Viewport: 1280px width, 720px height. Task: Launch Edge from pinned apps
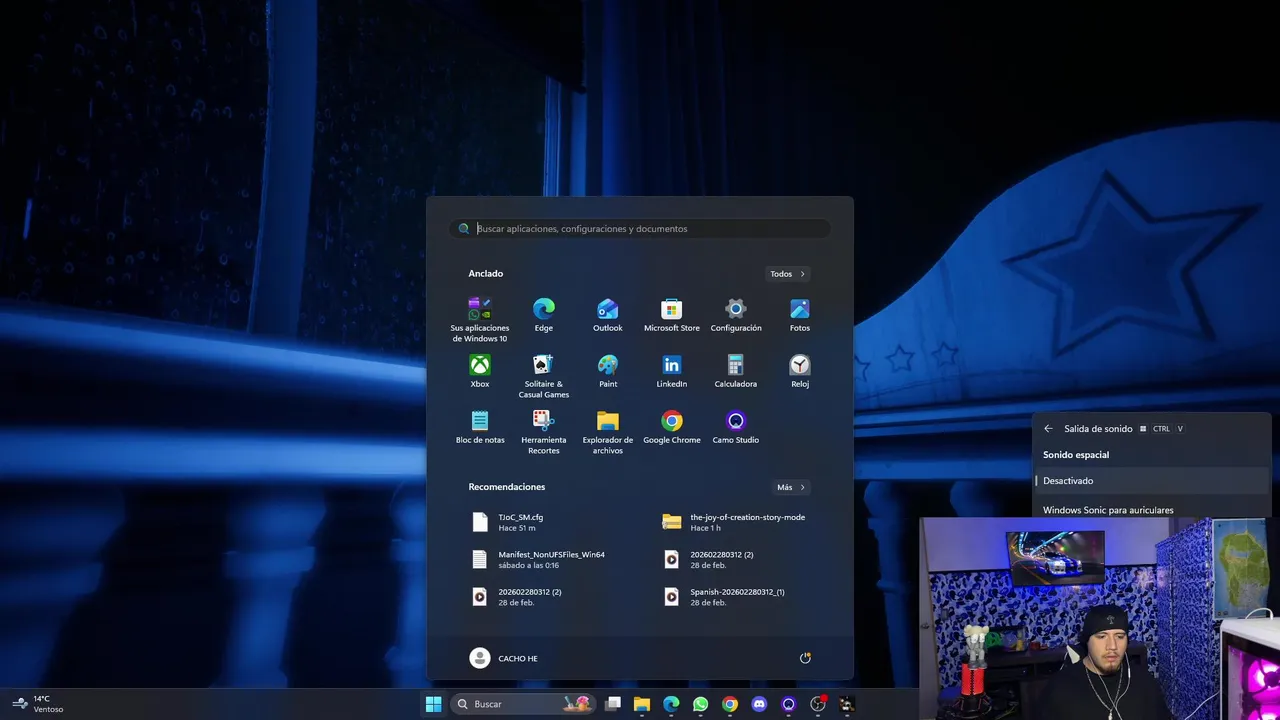pyautogui.click(x=544, y=316)
